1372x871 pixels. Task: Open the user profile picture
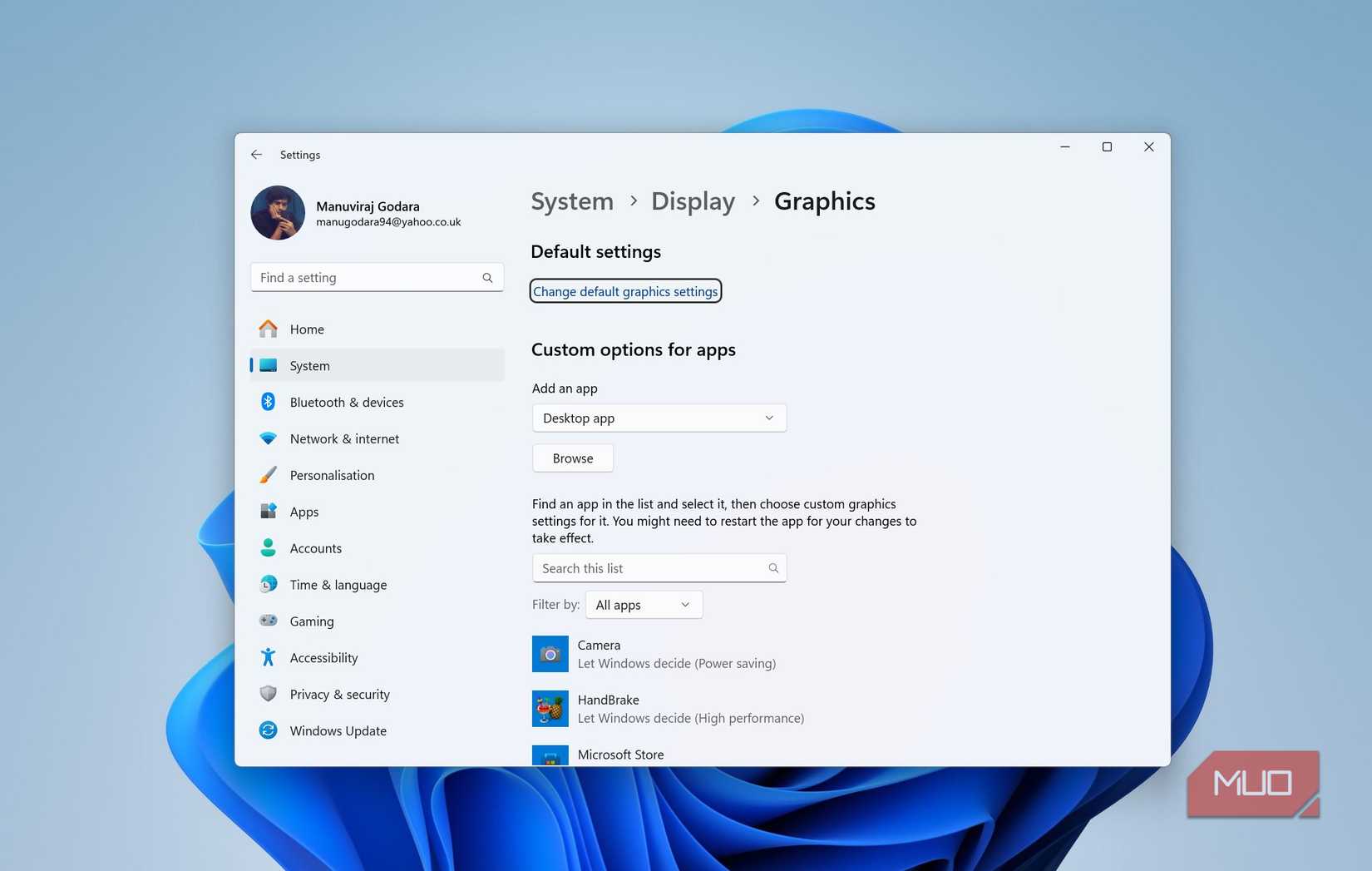[278, 213]
